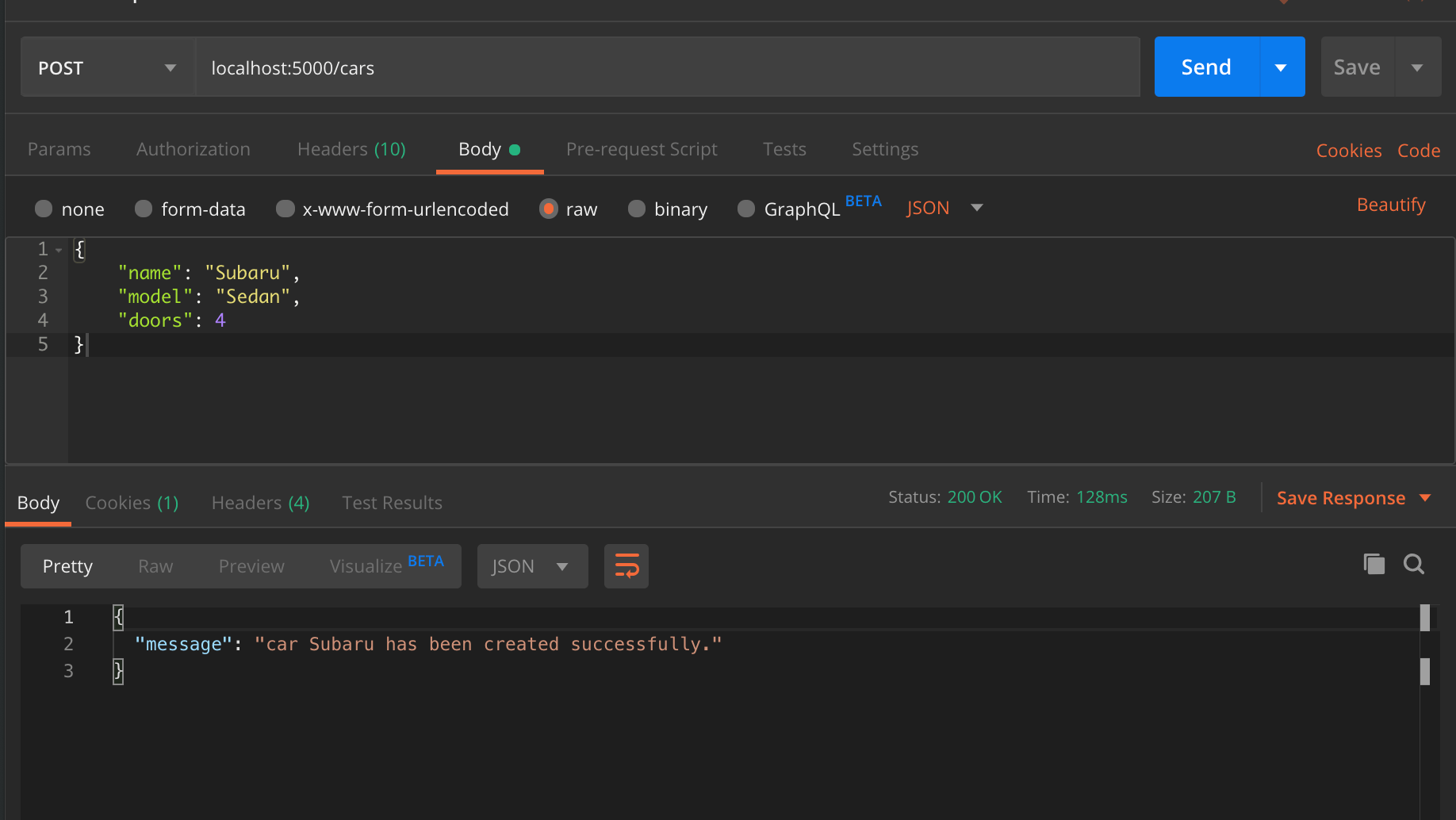Click the request URL input field
The width and height of the screenshot is (1456, 820).
555,67
